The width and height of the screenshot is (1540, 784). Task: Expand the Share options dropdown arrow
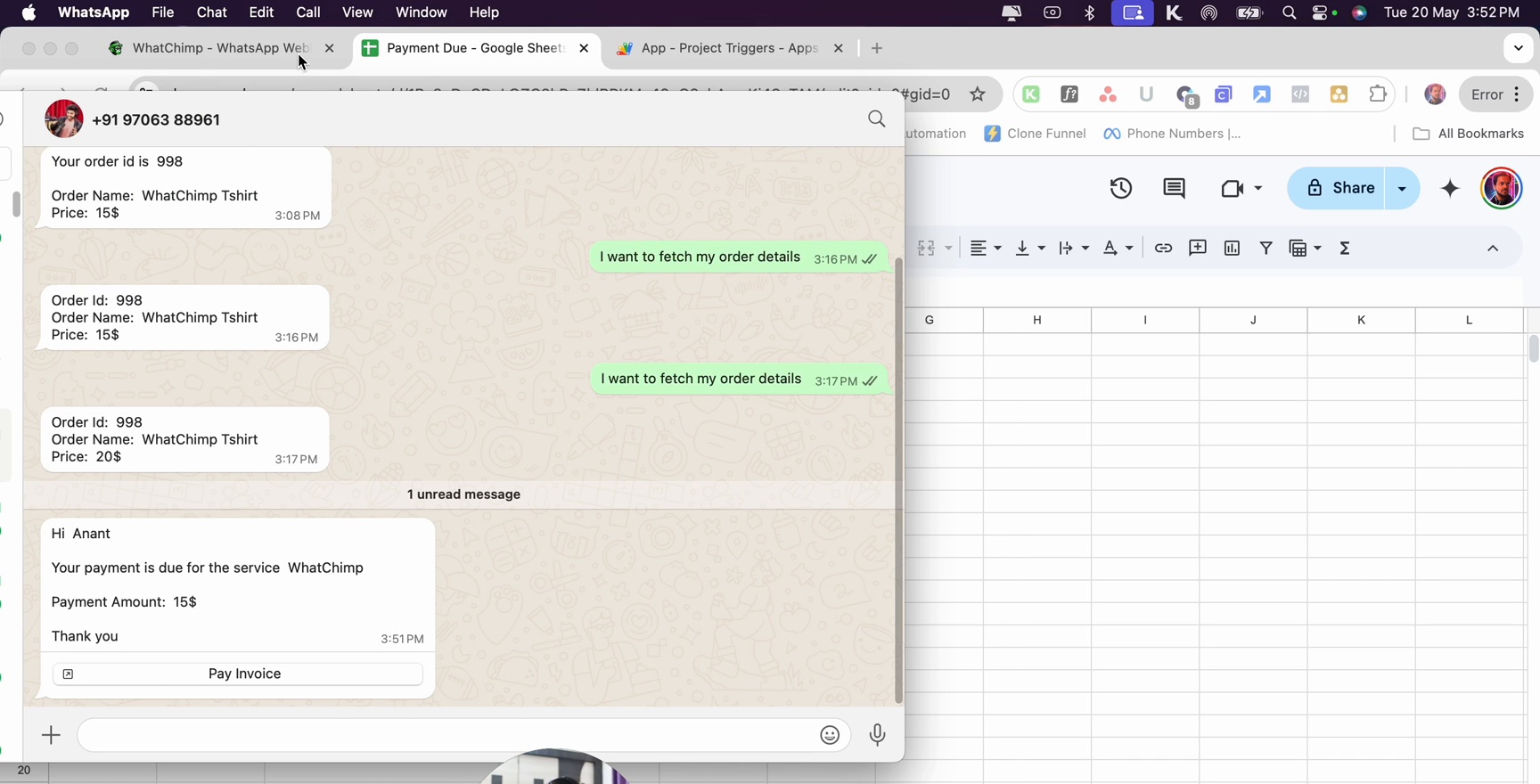click(x=1402, y=188)
